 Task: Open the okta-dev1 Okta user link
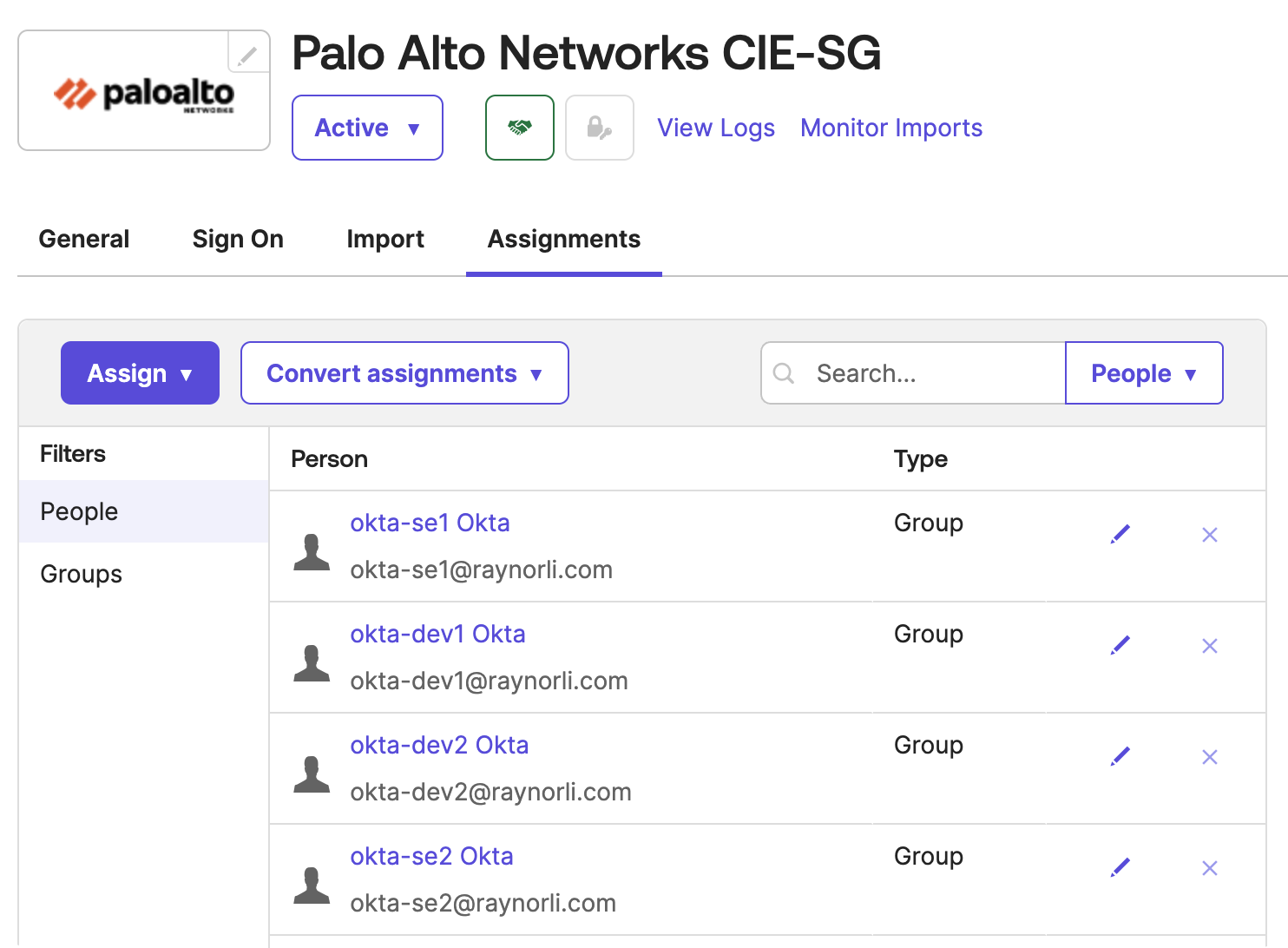click(x=437, y=634)
